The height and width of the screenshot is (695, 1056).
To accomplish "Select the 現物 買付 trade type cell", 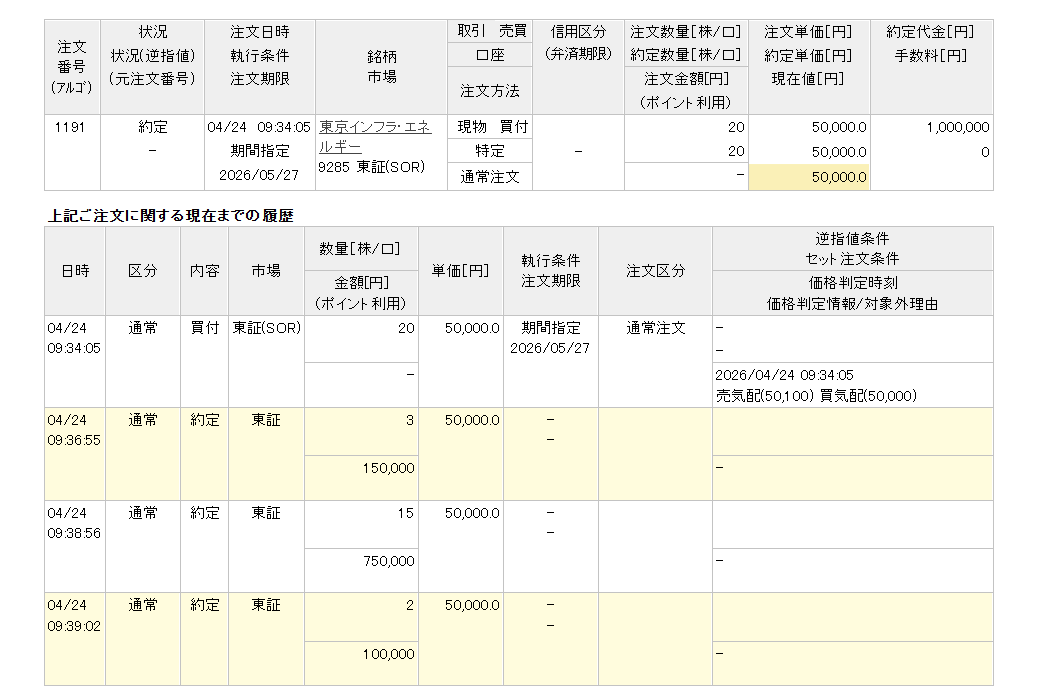I will click(x=490, y=127).
